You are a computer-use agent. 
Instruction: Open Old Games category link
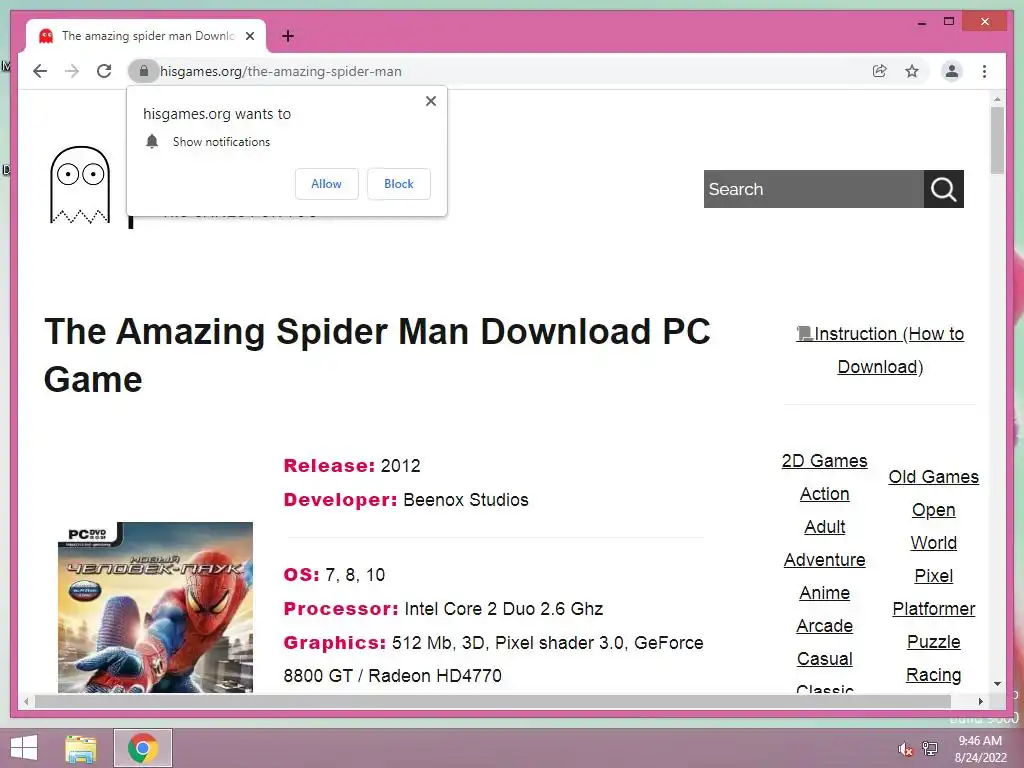coord(933,477)
